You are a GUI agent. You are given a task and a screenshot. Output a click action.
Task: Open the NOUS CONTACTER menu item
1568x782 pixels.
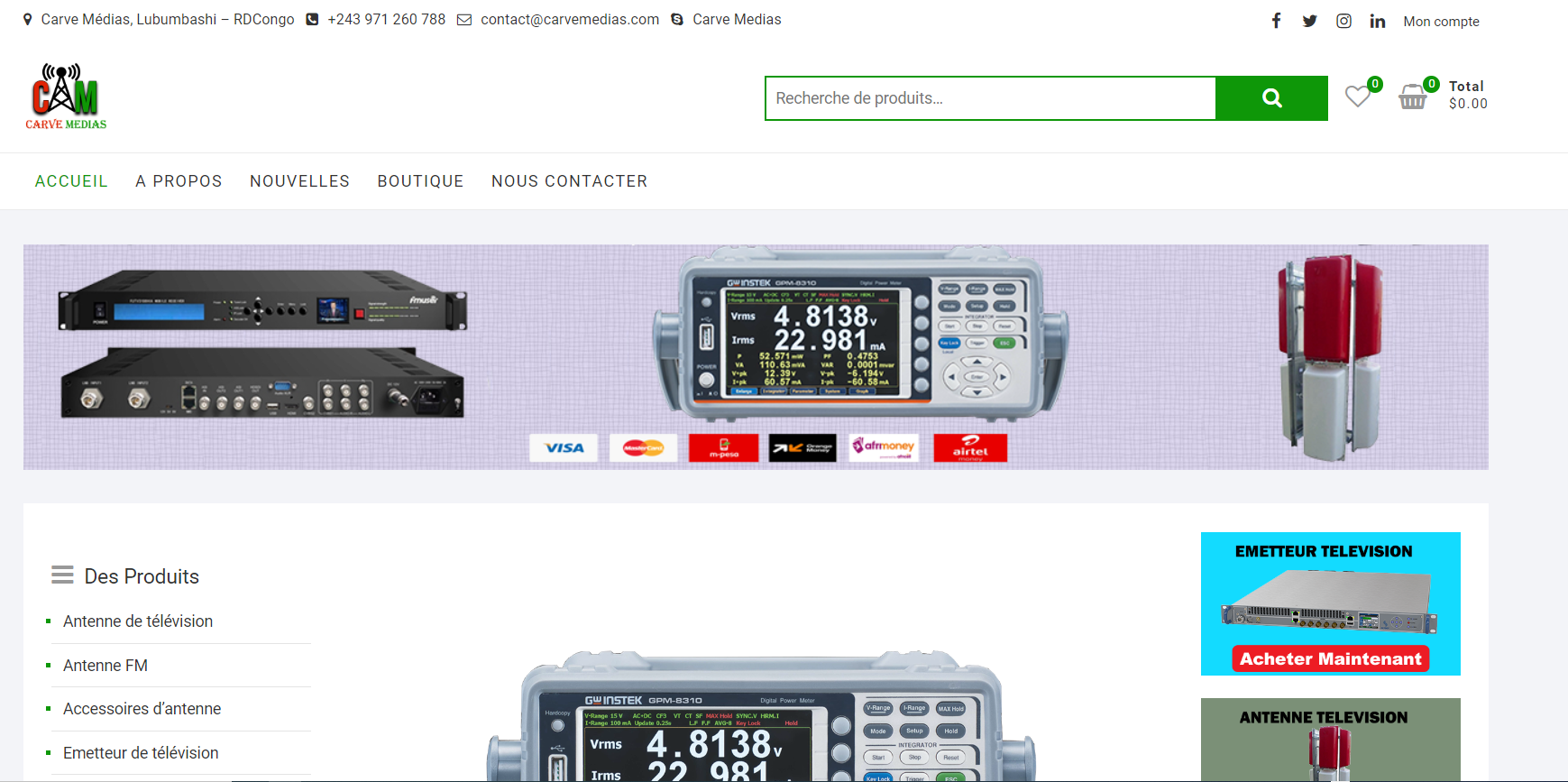pyautogui.click(x=569, y=181)
